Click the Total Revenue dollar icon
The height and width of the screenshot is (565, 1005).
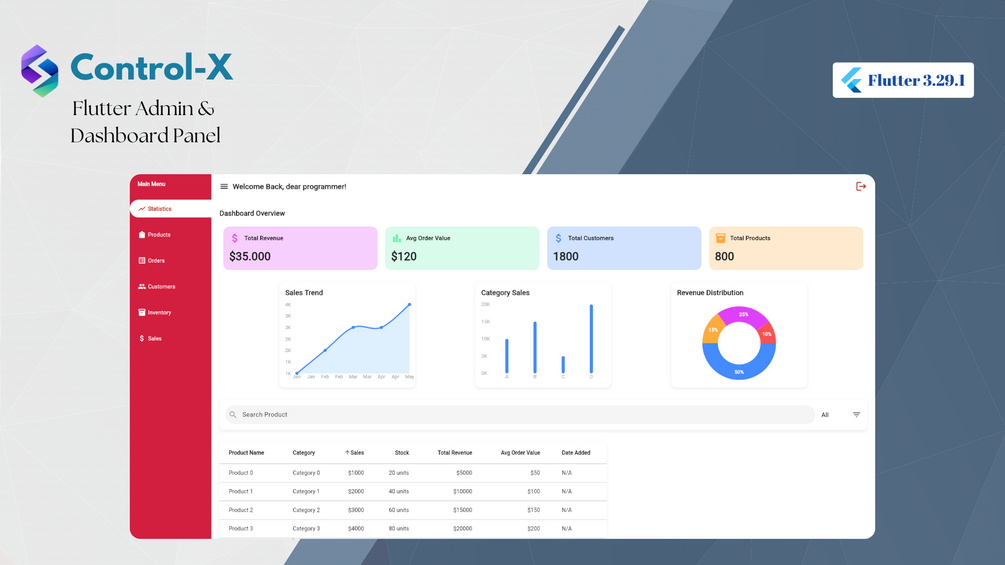[x=235, y=238]
